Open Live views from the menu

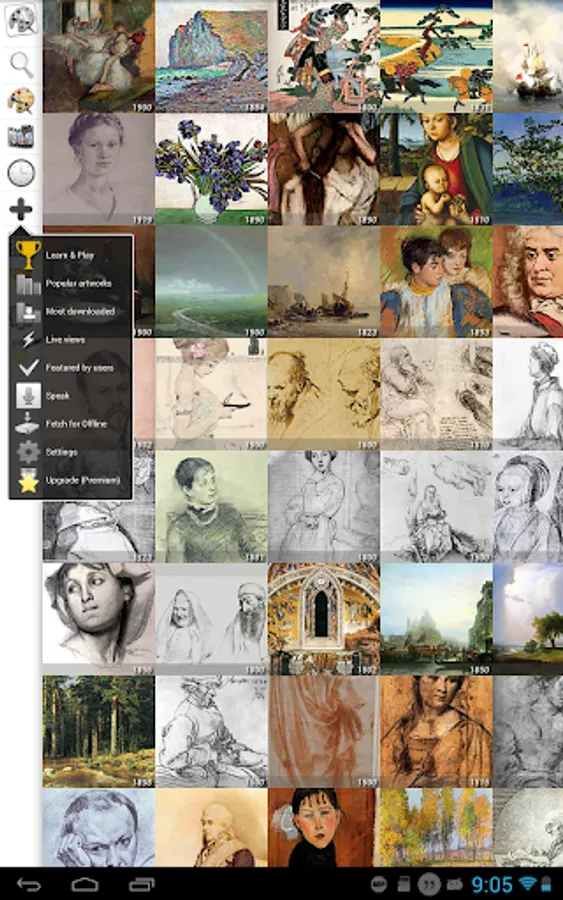[71, 339]
